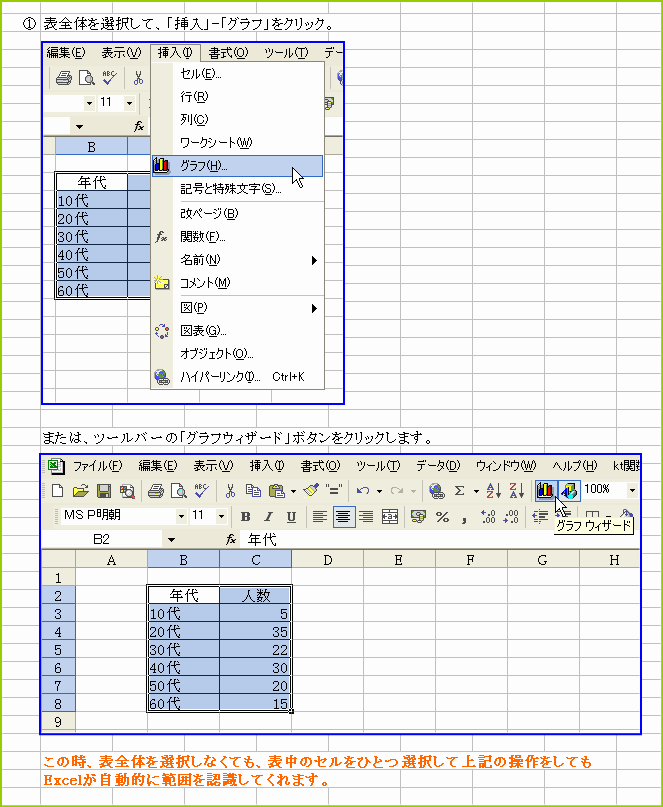Click the Name Box showing B2
Viewport: 663px width, 807px height.
[x=102, y=539]
